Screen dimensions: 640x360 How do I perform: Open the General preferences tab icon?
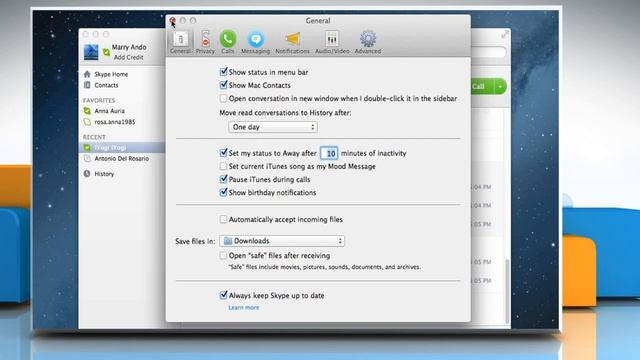pos(180,40)
